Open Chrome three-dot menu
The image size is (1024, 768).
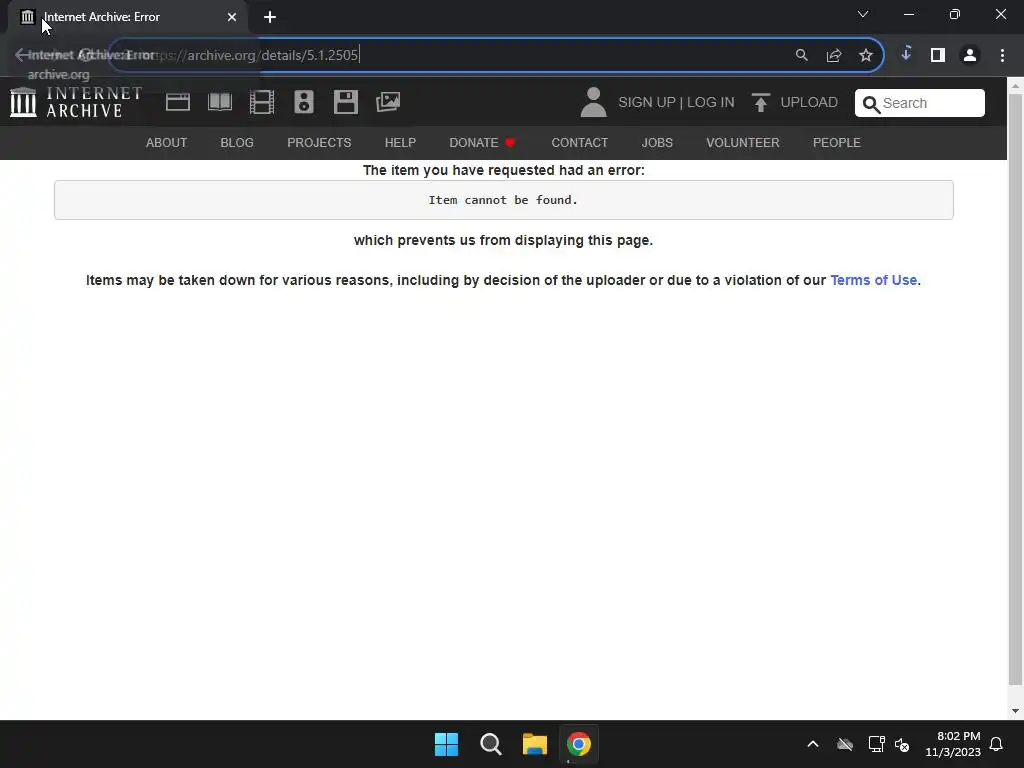click(1002, 55)
